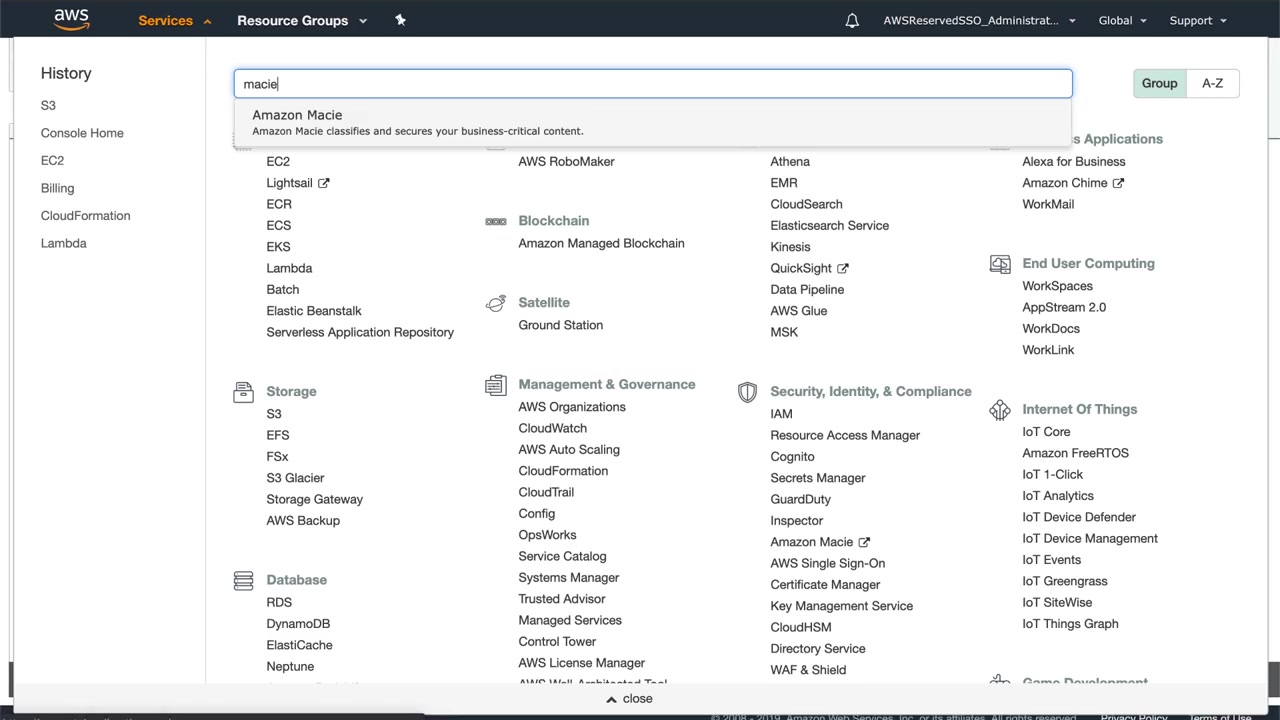1280x720 pixels.
Task: Click the Satellite category icon
Action: [495, 303]
